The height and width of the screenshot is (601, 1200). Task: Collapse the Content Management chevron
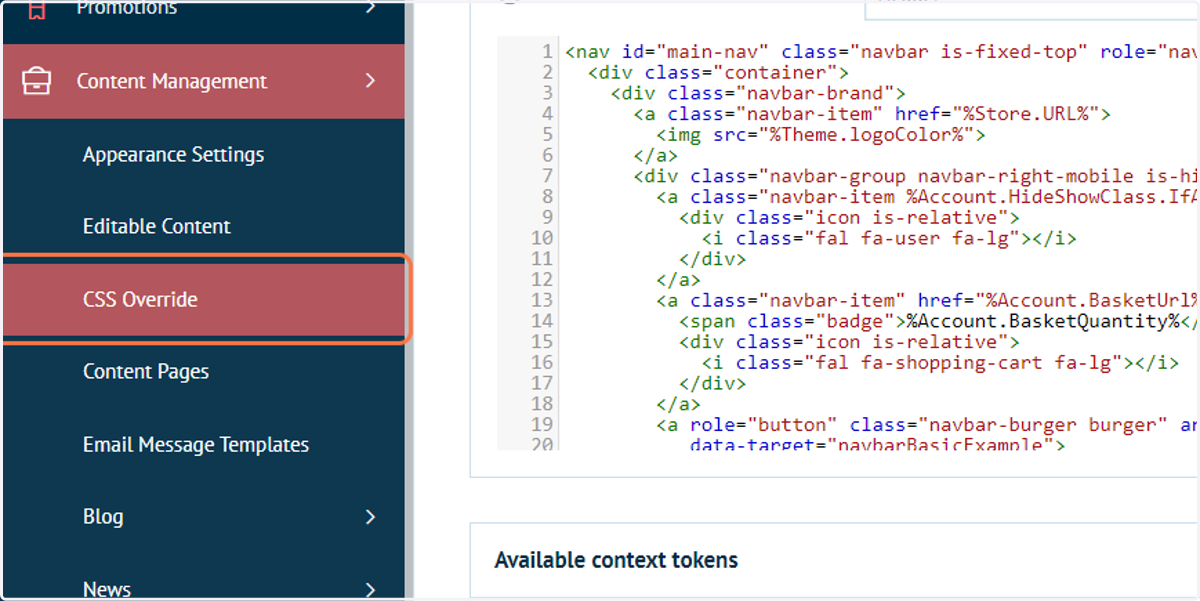click(x=370, y=80)
